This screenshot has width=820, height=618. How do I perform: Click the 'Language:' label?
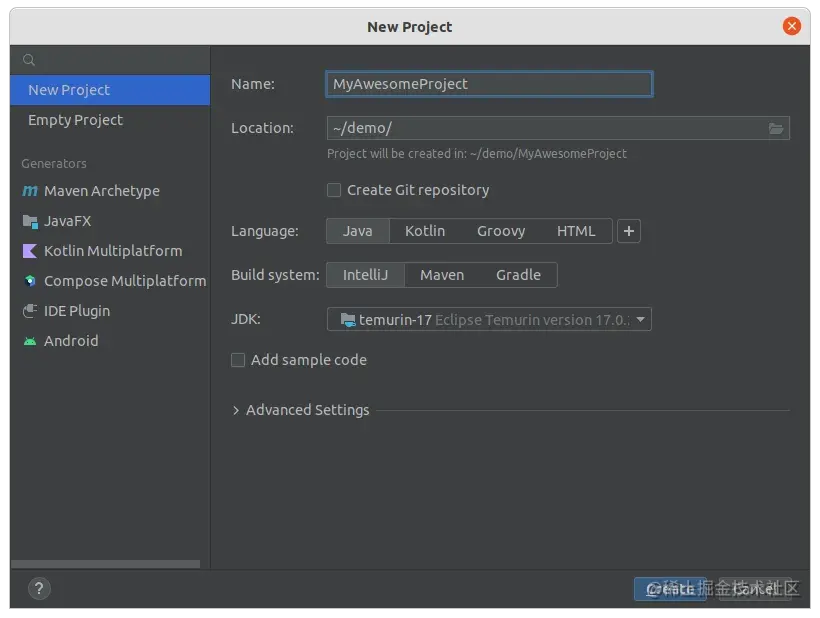(x=265, y=231)
